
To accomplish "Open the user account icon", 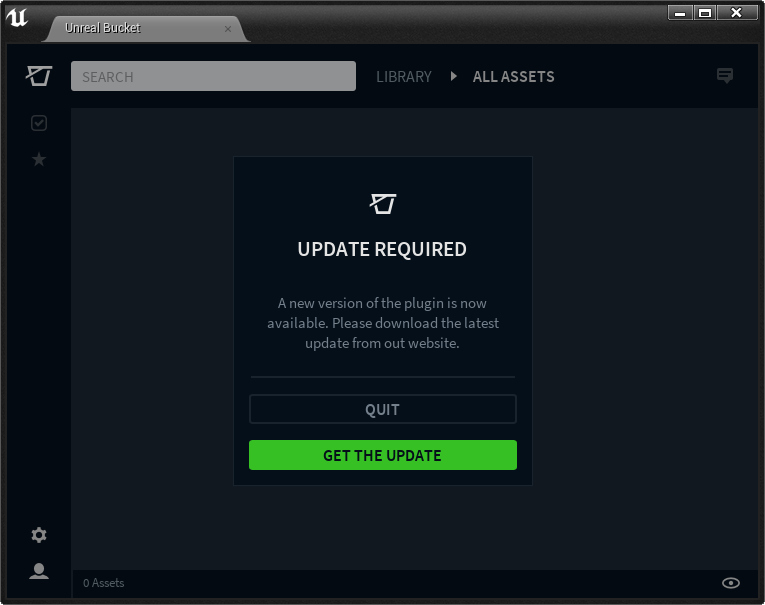I will click(39, 571).
